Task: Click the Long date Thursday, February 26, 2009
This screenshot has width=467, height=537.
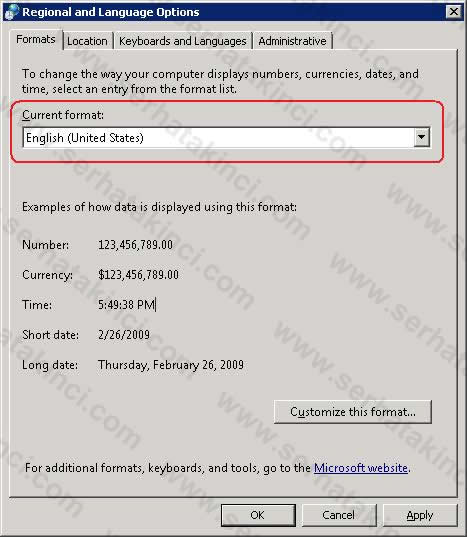Action: click(171, 365)
